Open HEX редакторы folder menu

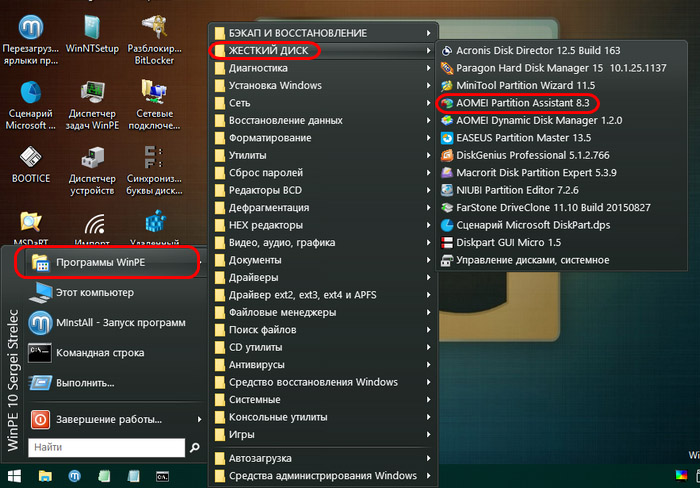tap(323, 225)
